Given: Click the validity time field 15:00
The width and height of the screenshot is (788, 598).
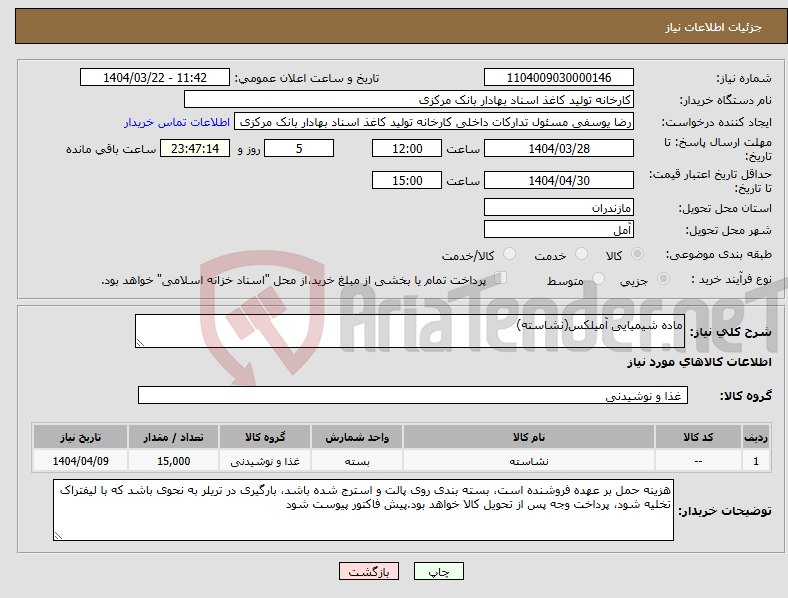Looking at the screenshot, I should click(407, 180).
